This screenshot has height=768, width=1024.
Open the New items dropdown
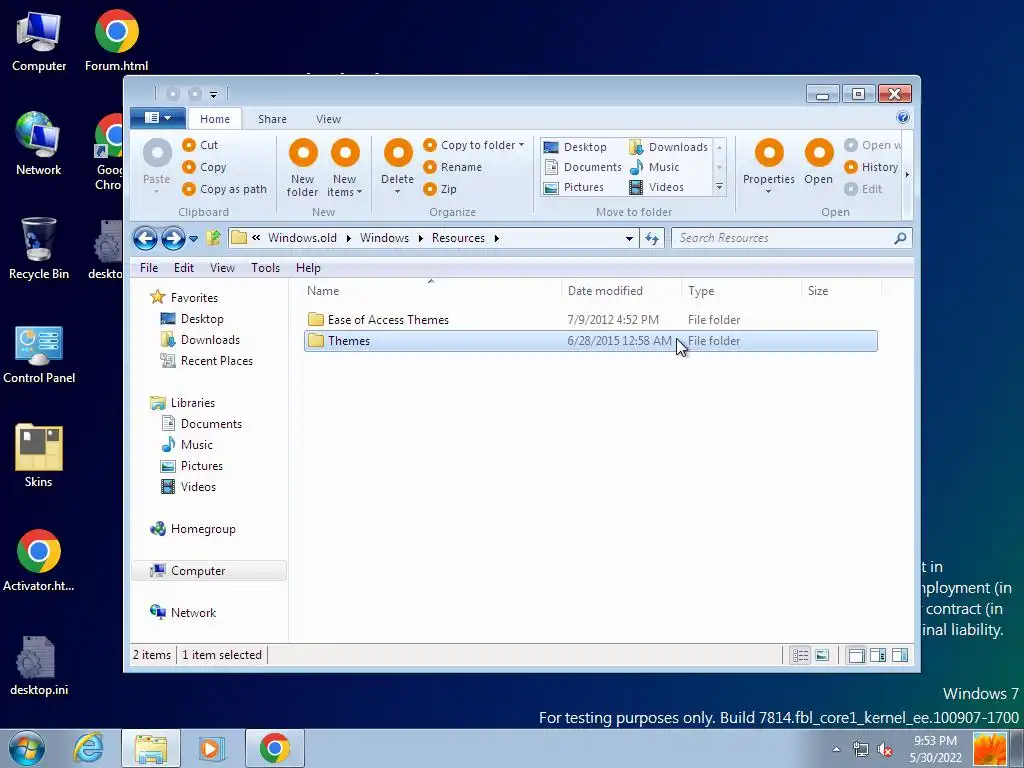[344, 168]
